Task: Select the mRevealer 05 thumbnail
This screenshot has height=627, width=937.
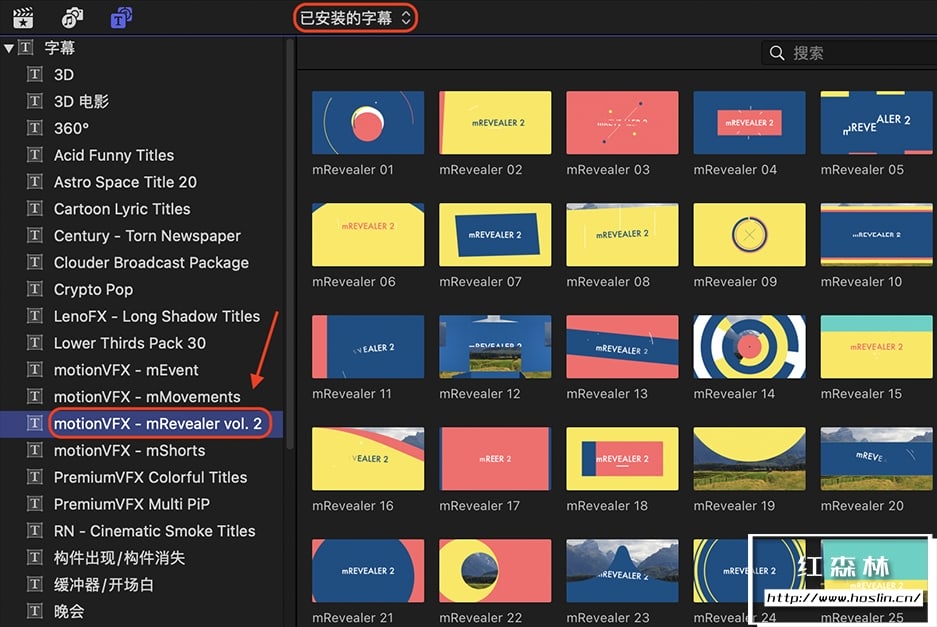Action: tap(877, 123)
